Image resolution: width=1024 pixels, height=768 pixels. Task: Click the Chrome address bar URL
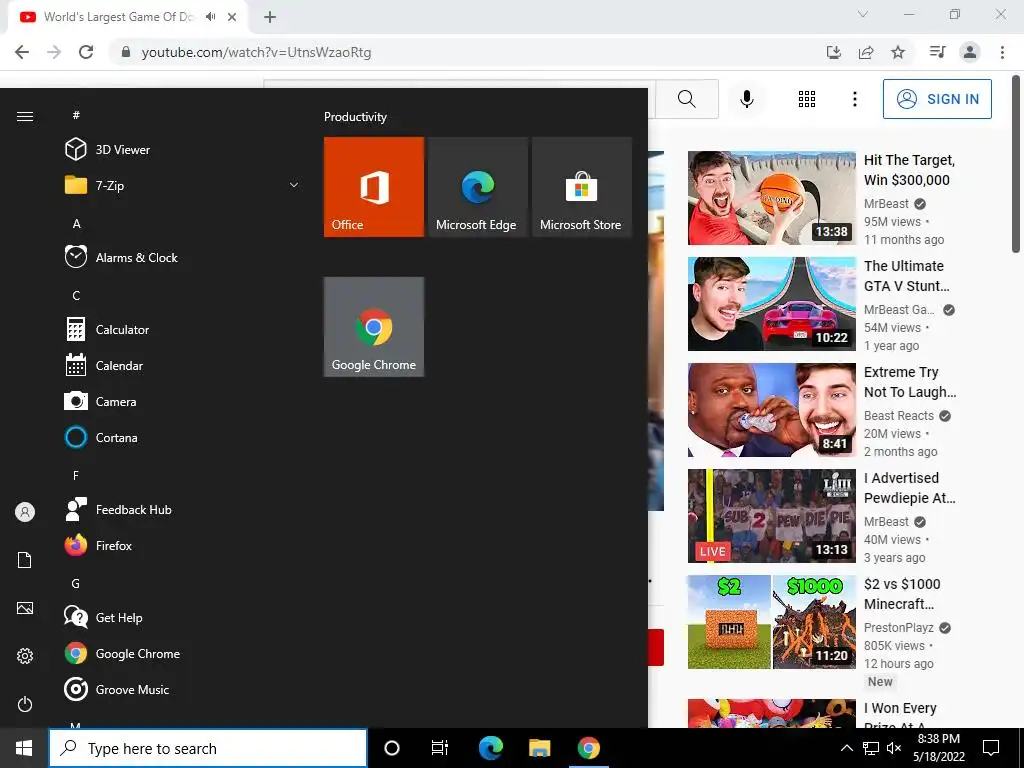pos(257,52)
